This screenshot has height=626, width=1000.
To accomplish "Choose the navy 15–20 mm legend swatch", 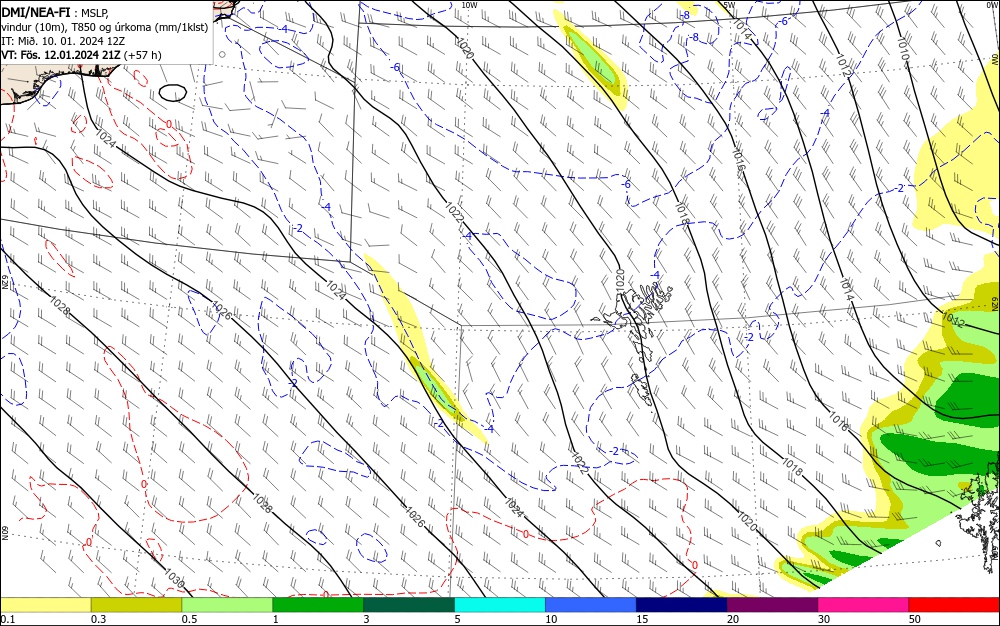I will click(x=682, y=605).
